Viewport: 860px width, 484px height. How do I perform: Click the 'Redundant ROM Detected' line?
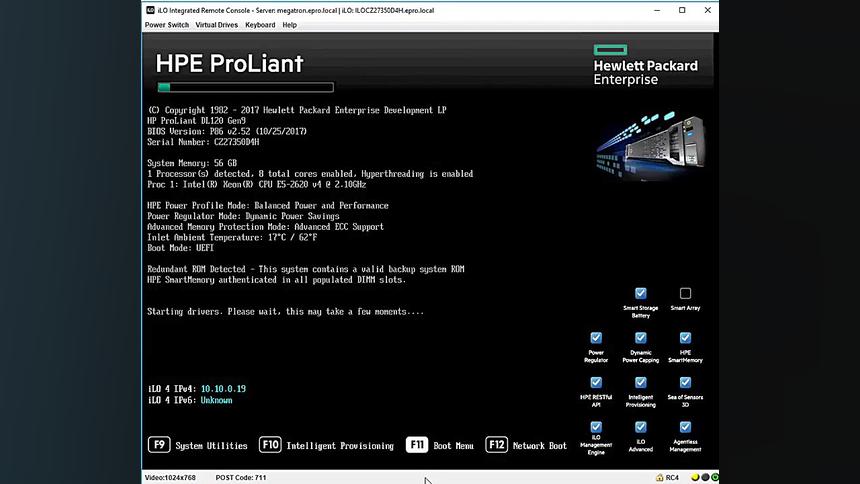click(305, 269)
